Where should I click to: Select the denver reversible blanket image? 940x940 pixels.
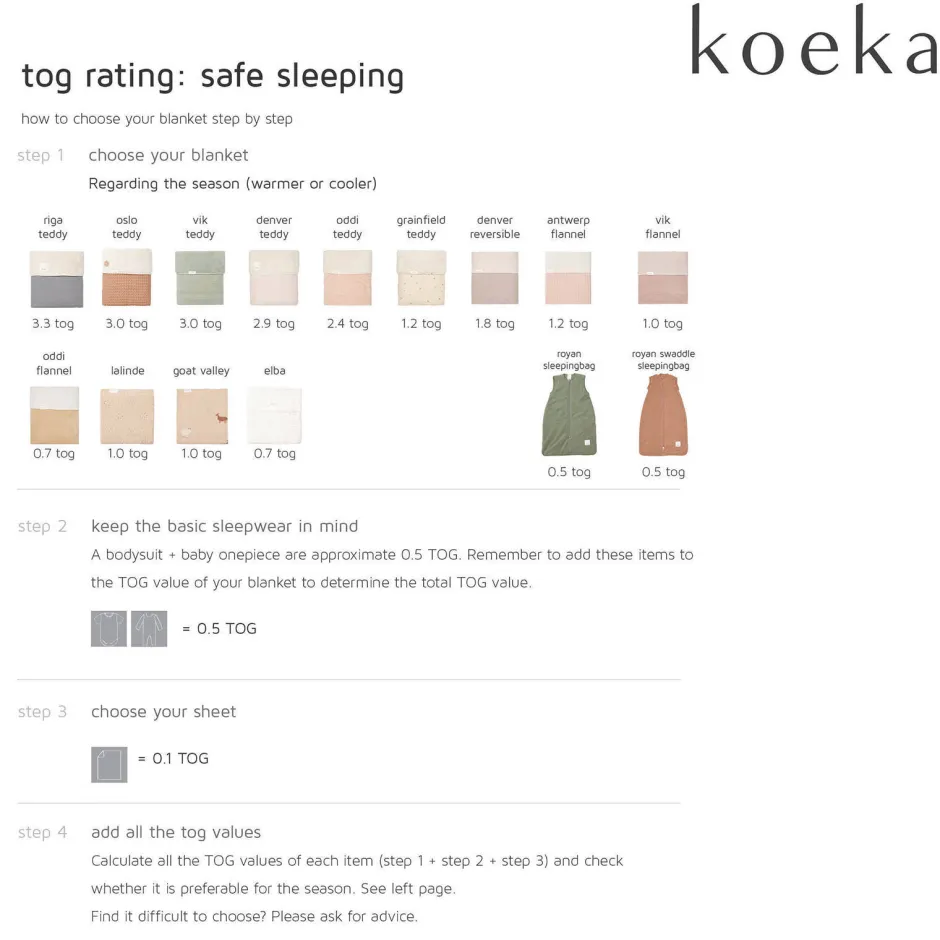pos(495,278)
